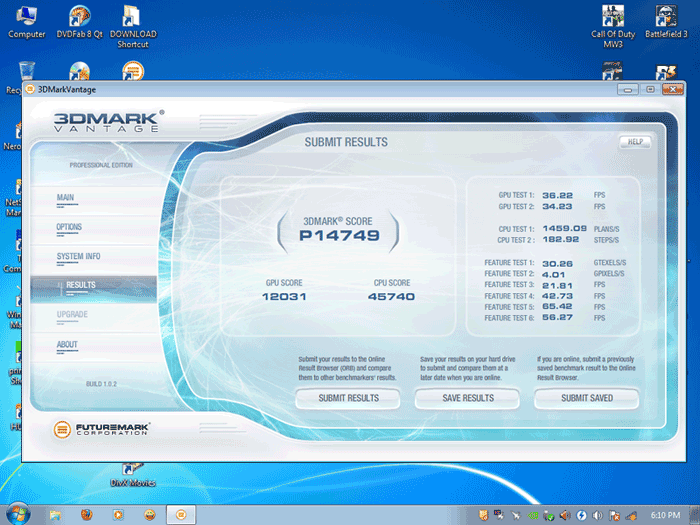Launch the Battlefield 3 desktop shortcut
Image resolution: width=700 pixels, height=525 pixels.
tap(666, 21)
